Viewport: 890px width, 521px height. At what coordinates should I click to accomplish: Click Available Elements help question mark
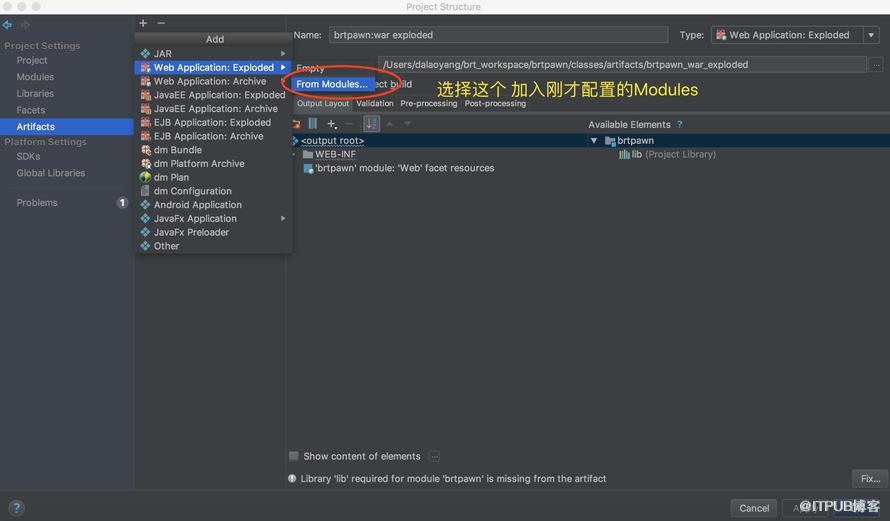679,124
